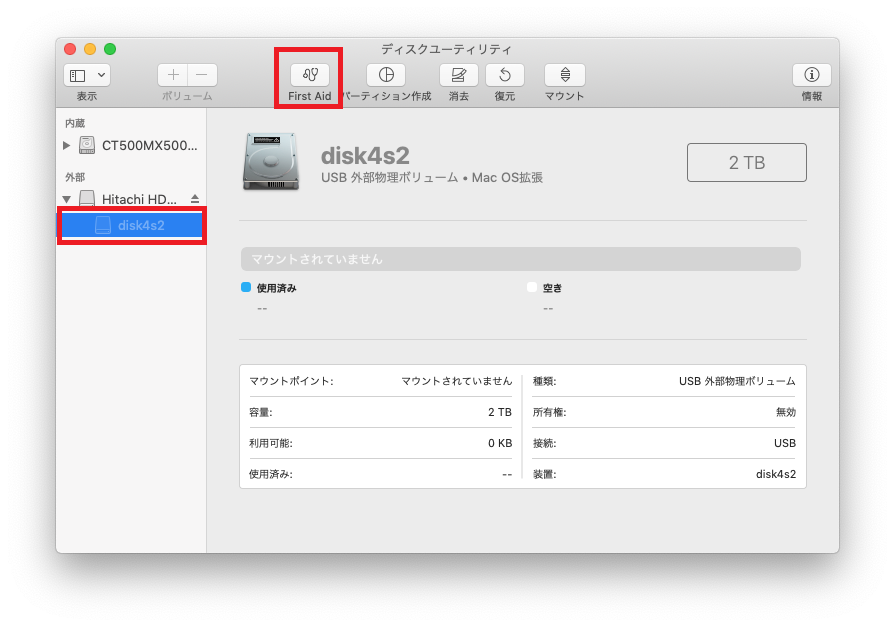Click the blue 使用済み color swatch
The height and width of the screenshot is (627, 895).
pos(246,287)
